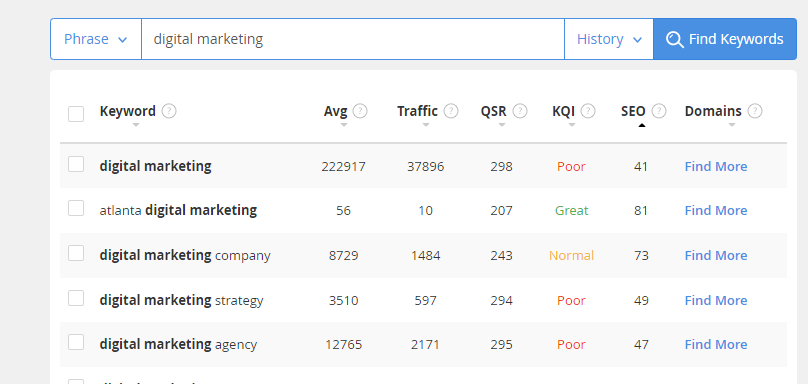808x384 pixels.
Task: Open the Avg column help icon
Action: (360, 111)
